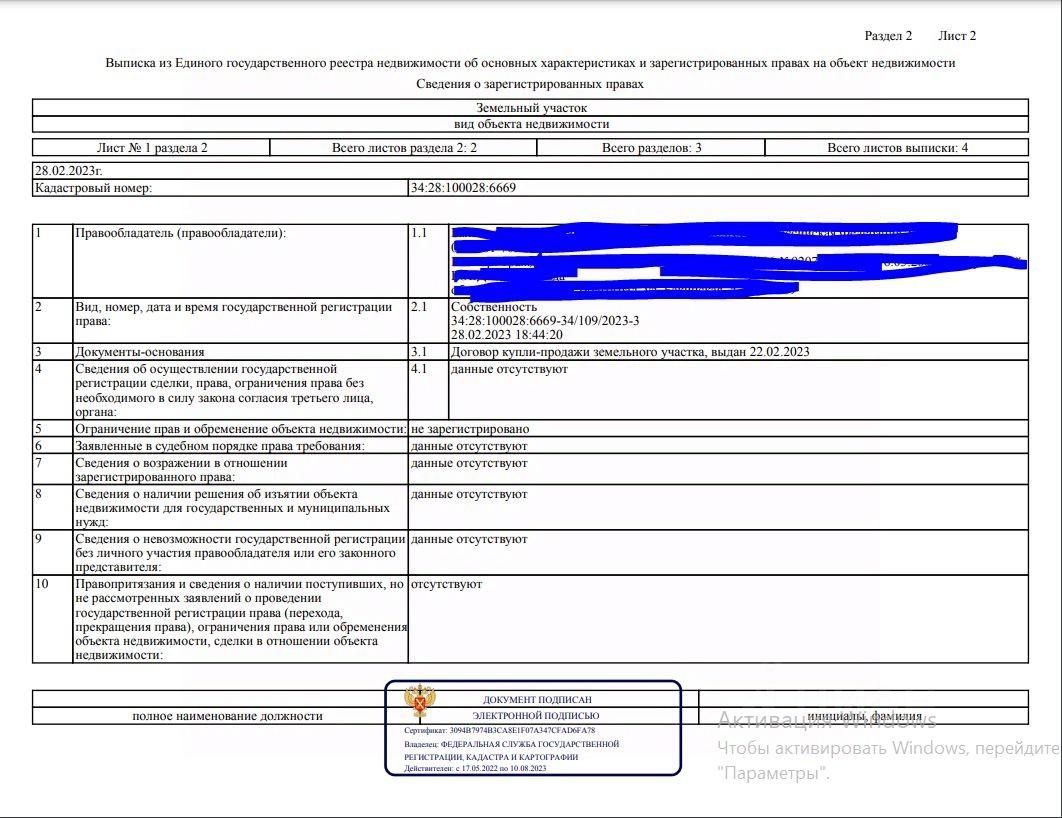Click the label "Сведения об осуществлении государственной регистрации сделки"
The width and height of the screenshot is (1062, 818).
224,391
